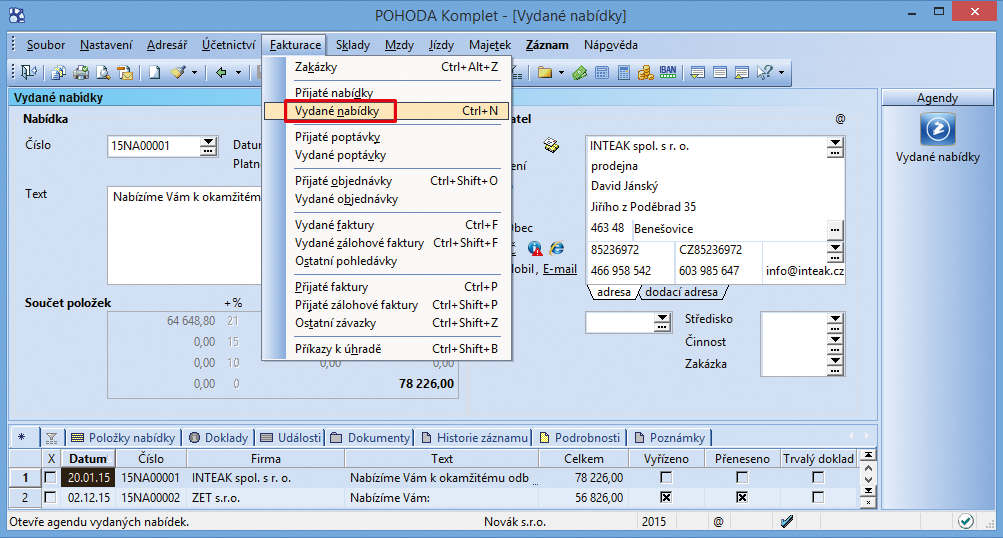Switch to Položky nabídky tab
The image size is (1003, 538).
(123, 438)
